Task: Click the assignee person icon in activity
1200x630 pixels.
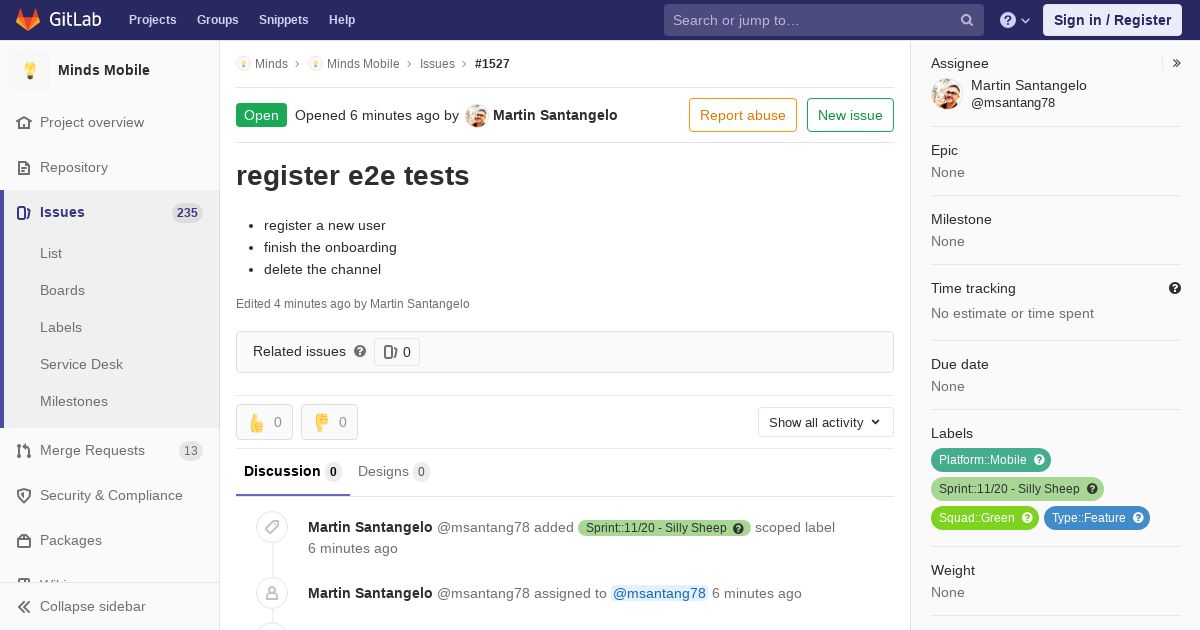Action: [272, 593]
